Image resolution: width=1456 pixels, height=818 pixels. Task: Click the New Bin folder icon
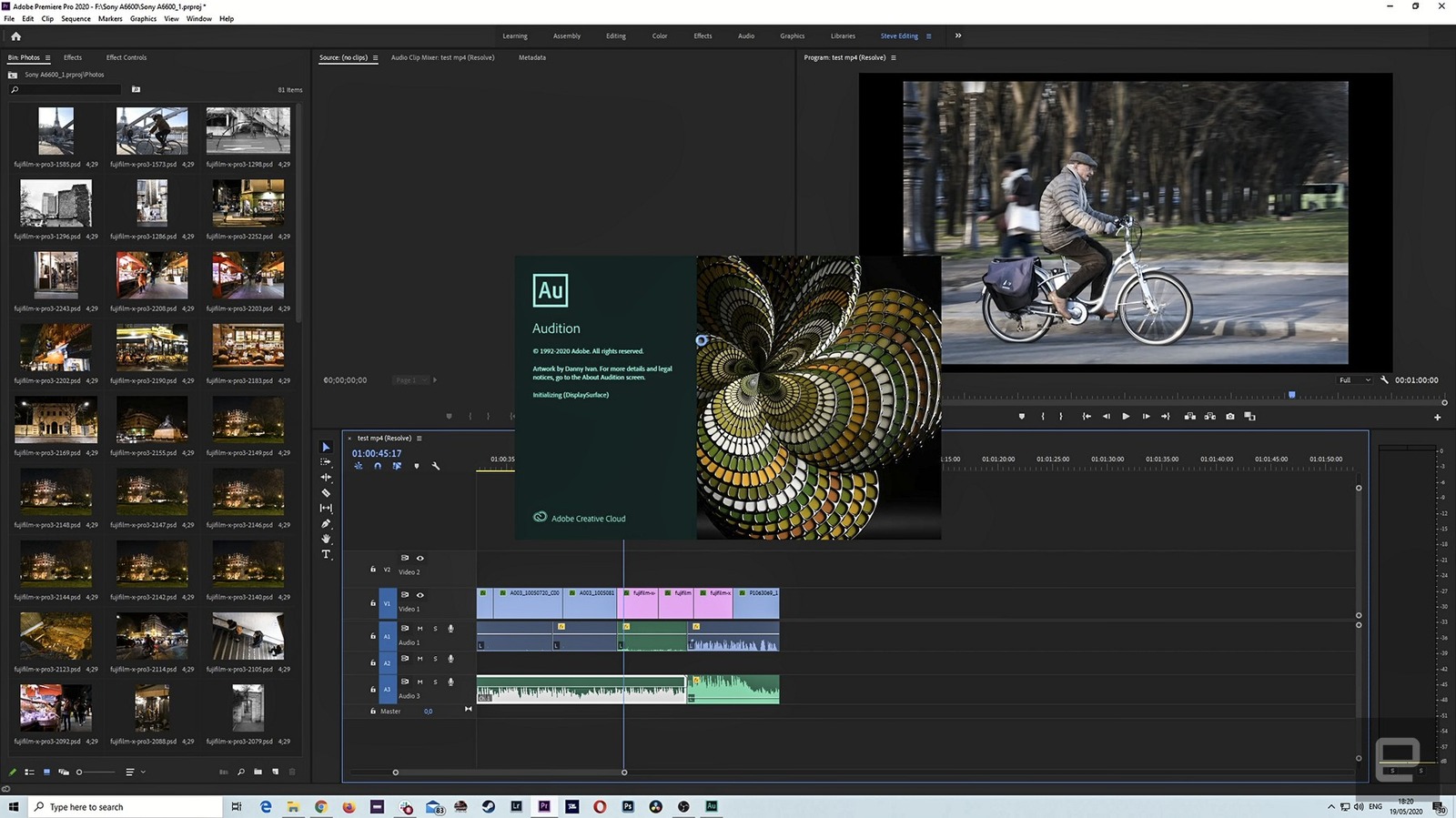point(258,772)
